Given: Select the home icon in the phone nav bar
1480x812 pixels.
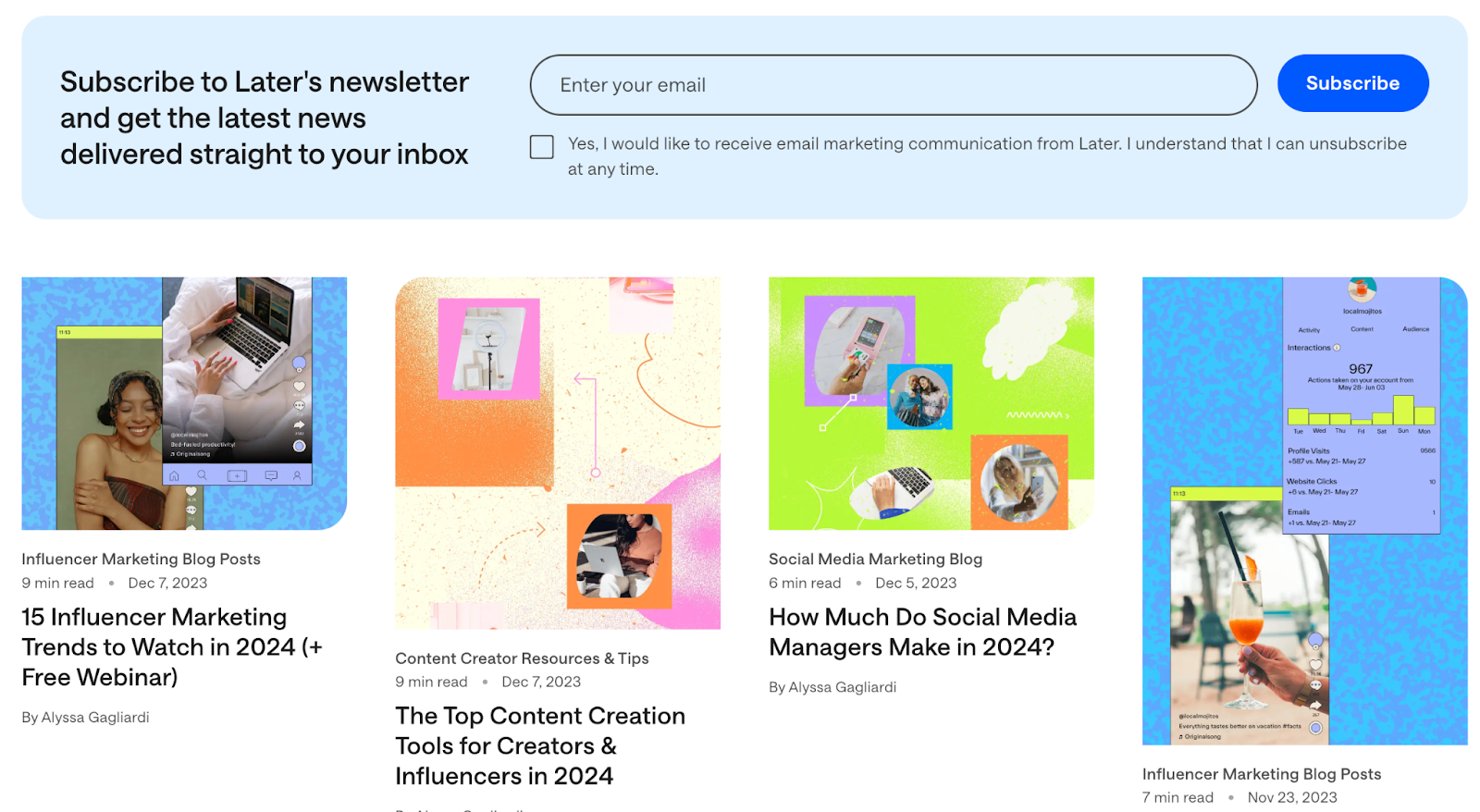Looking at the screenshot, I should 174,475.
